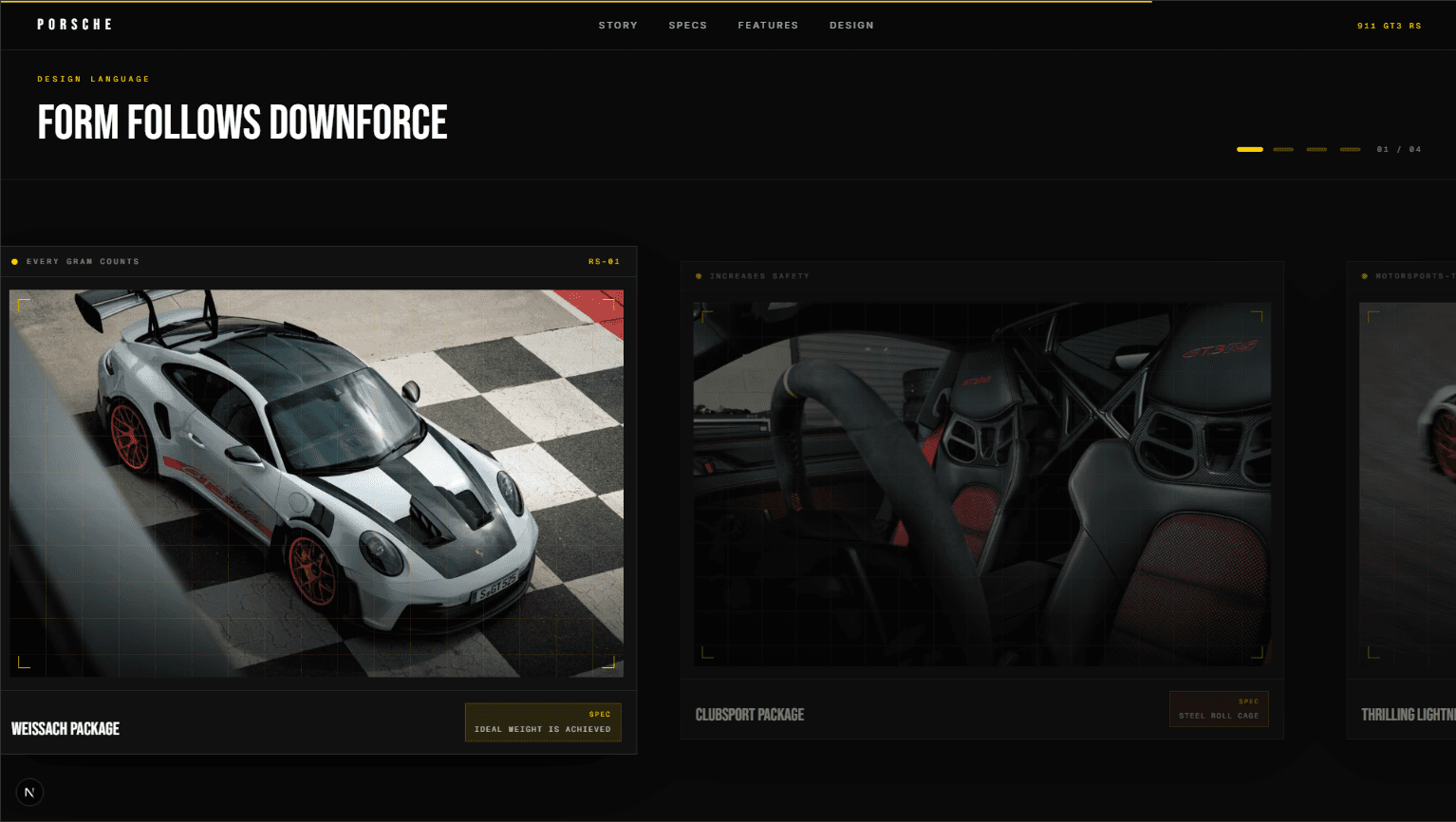Click the RS-01 card tag
The width and height of the screenshot is (1456, 822).
coord(605,261)
